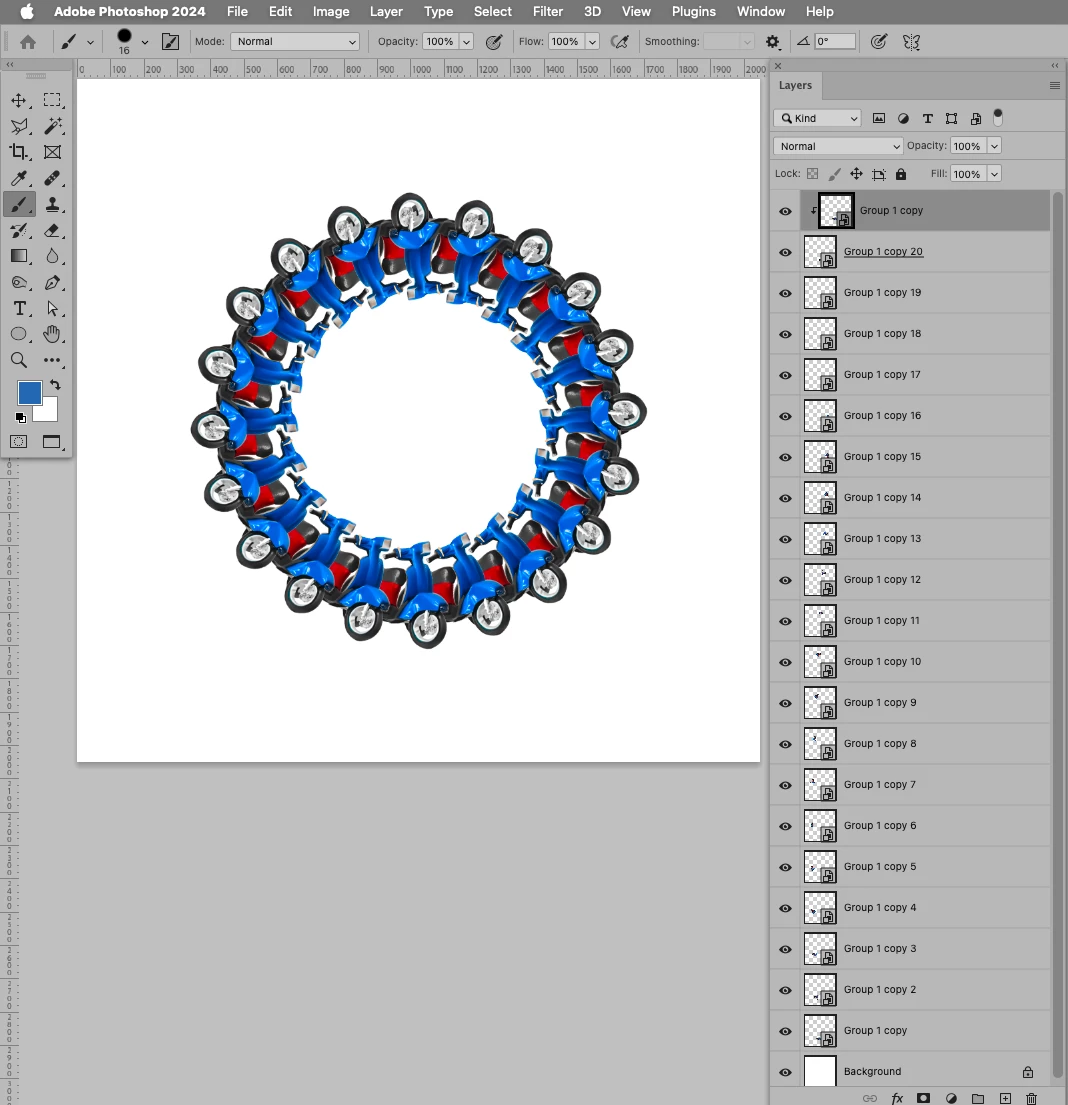Viewport: 1068px width, 1105px height.
Task: Open the layer blend mode Normal dropdown
Action: coord(837,146)
